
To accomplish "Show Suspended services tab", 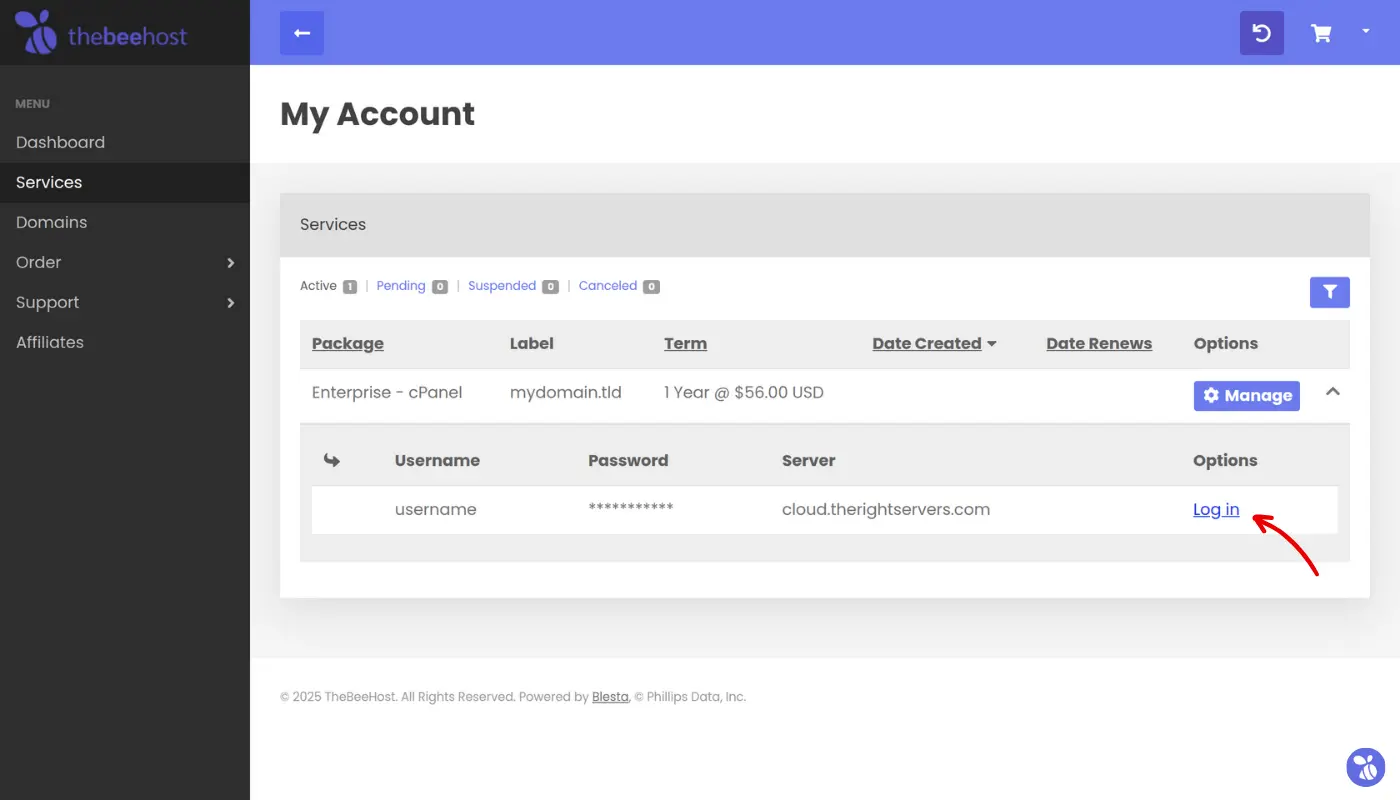I will click(x=502, y=286).
